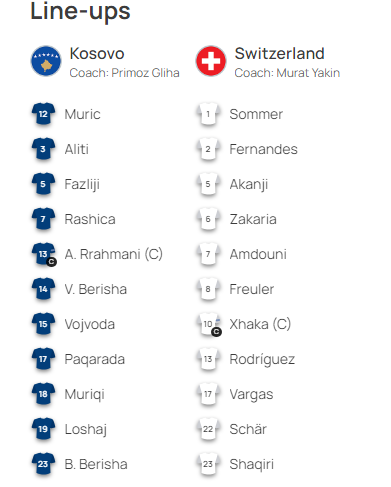Select number 7 jersey beside Rashica
This screenshot has height=487, width=391.
(43, 219)
